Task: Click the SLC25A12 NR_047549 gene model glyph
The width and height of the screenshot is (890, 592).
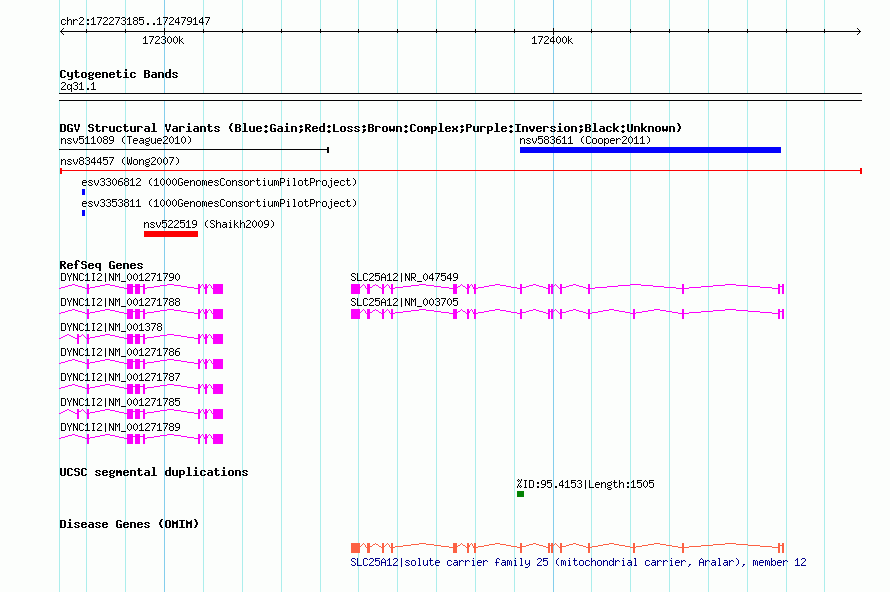Action: [x=568, y=289]
